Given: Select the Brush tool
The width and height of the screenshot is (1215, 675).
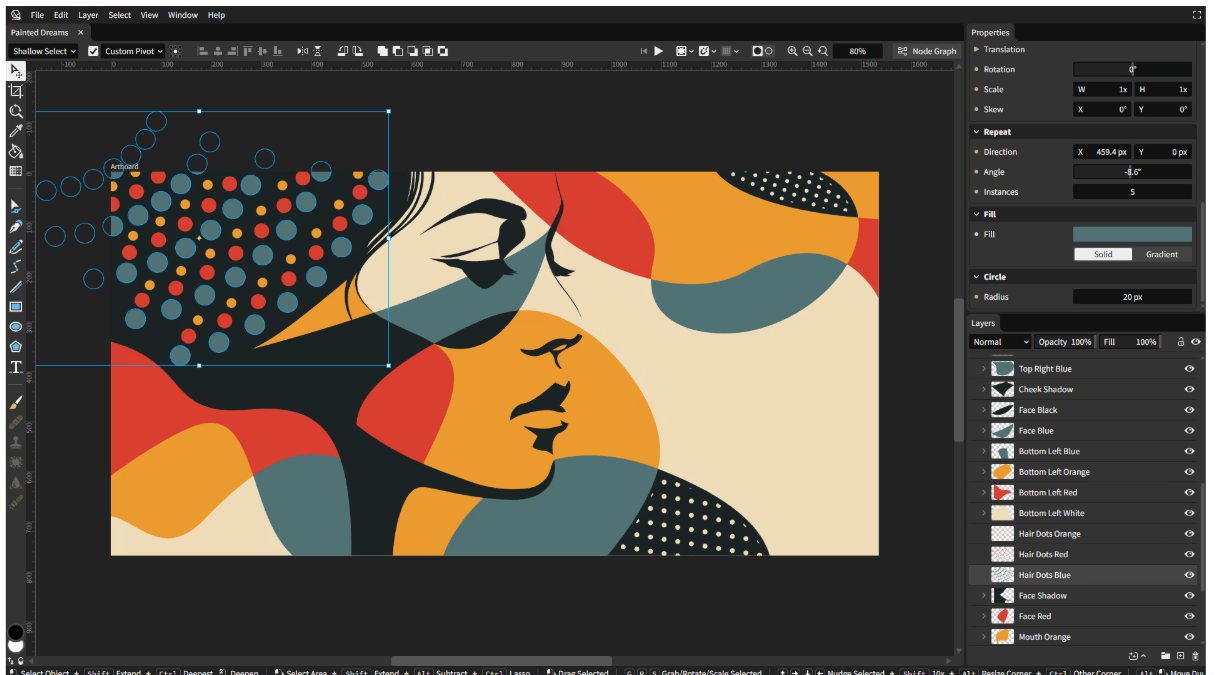Looking at the screenshot, I should tap(16, 402).
